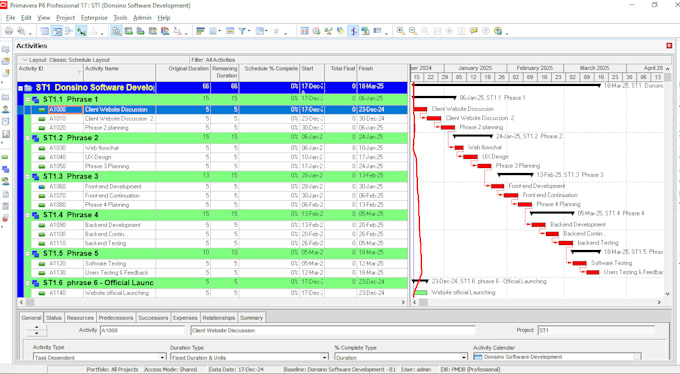Open the Duration Type dropdown
This screenshot has width=680, height=374.
pos(324,358)
